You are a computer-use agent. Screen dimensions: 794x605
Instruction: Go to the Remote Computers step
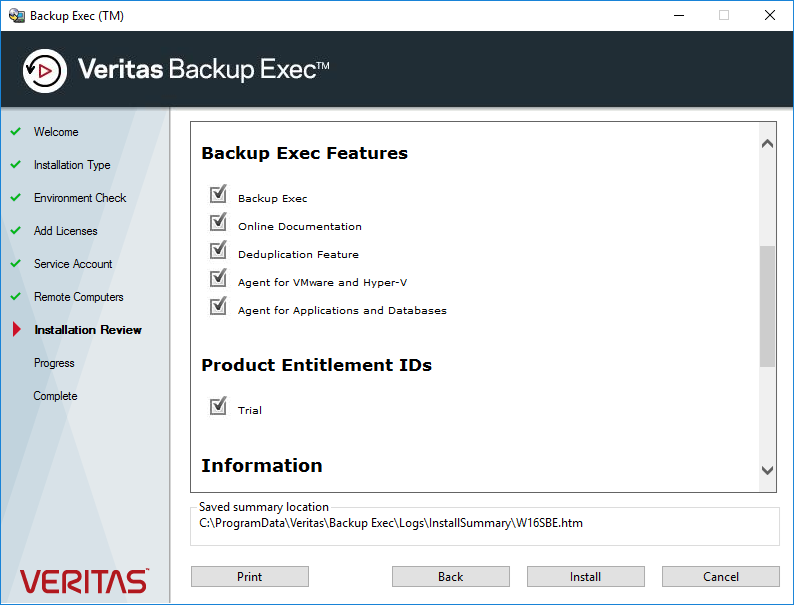pos(78,297)
